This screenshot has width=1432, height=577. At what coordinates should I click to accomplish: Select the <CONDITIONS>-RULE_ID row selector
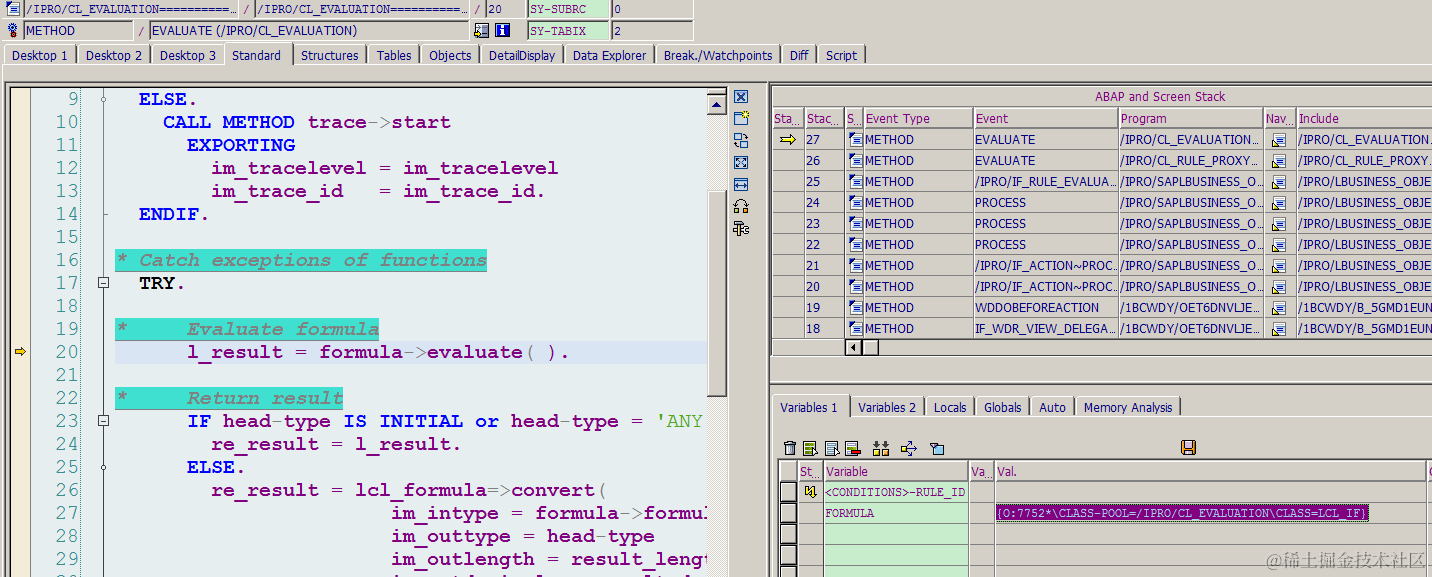(x=788, y=492)
